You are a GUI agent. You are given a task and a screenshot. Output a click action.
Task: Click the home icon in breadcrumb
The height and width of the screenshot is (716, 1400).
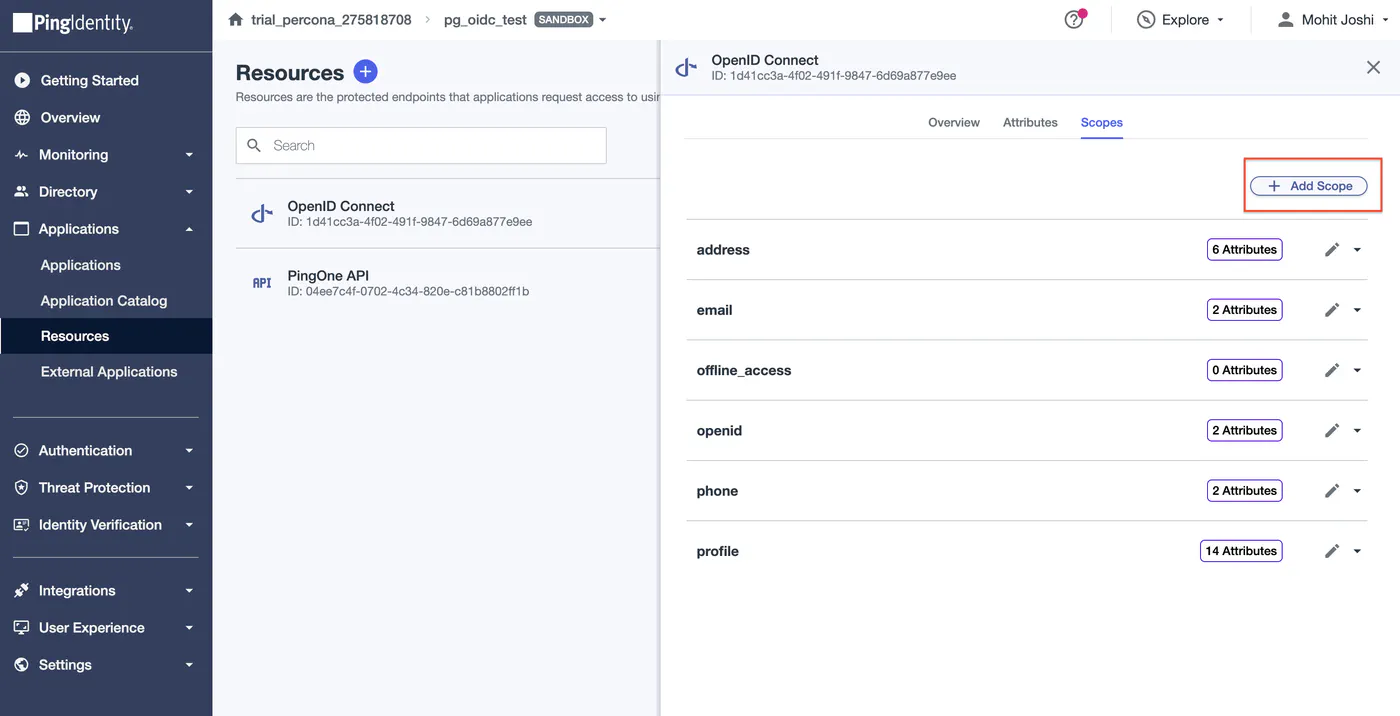pos(236,20)
